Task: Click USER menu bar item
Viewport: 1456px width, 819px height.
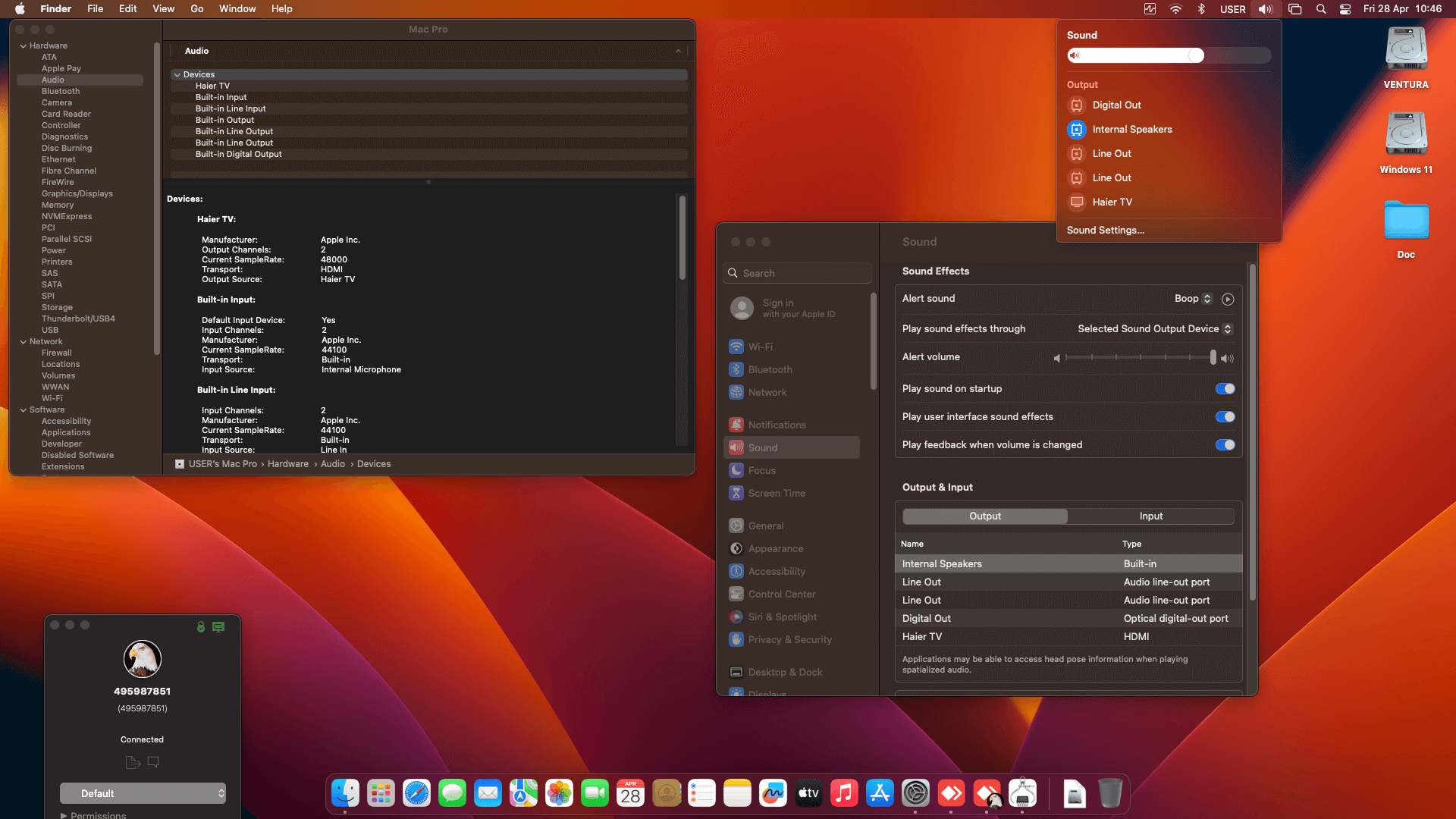Action: 1232,9
